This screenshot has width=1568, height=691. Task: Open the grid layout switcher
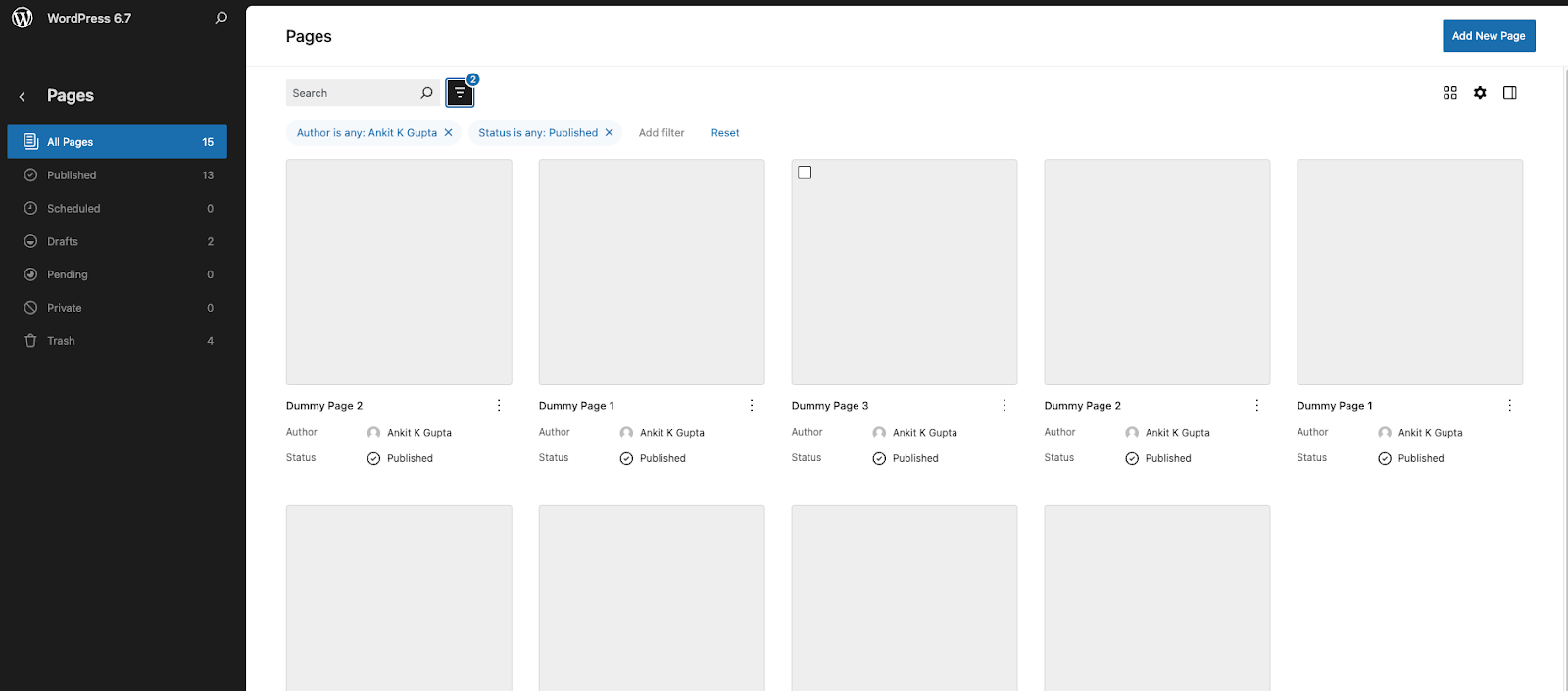pos(1450,93)
